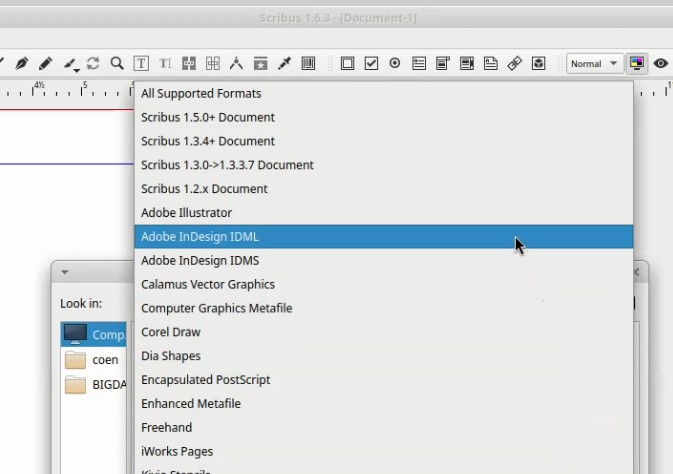The width and height of the screenshot is (673, 474).
Task: Select the Link text frames tool
Action: coord(189,63)
